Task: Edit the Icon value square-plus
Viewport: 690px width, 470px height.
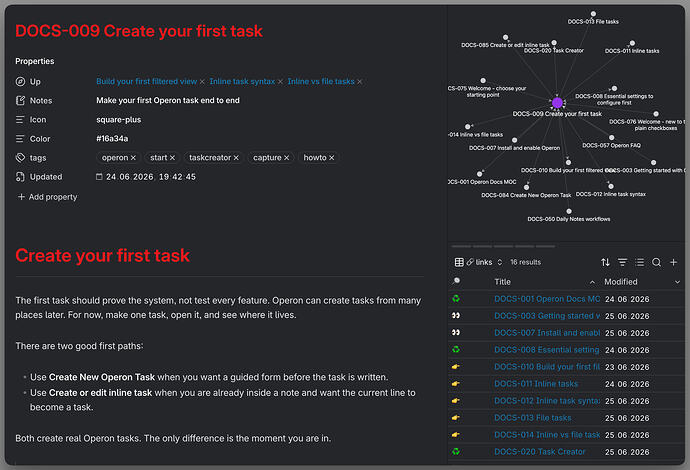Action: tap(119, 120)
